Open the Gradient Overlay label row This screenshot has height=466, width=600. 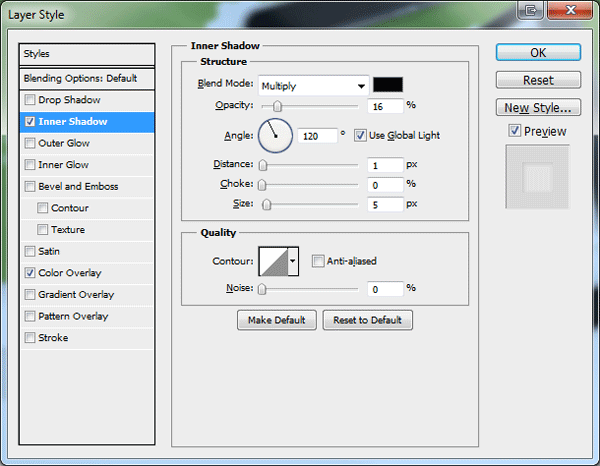point(76,295)
